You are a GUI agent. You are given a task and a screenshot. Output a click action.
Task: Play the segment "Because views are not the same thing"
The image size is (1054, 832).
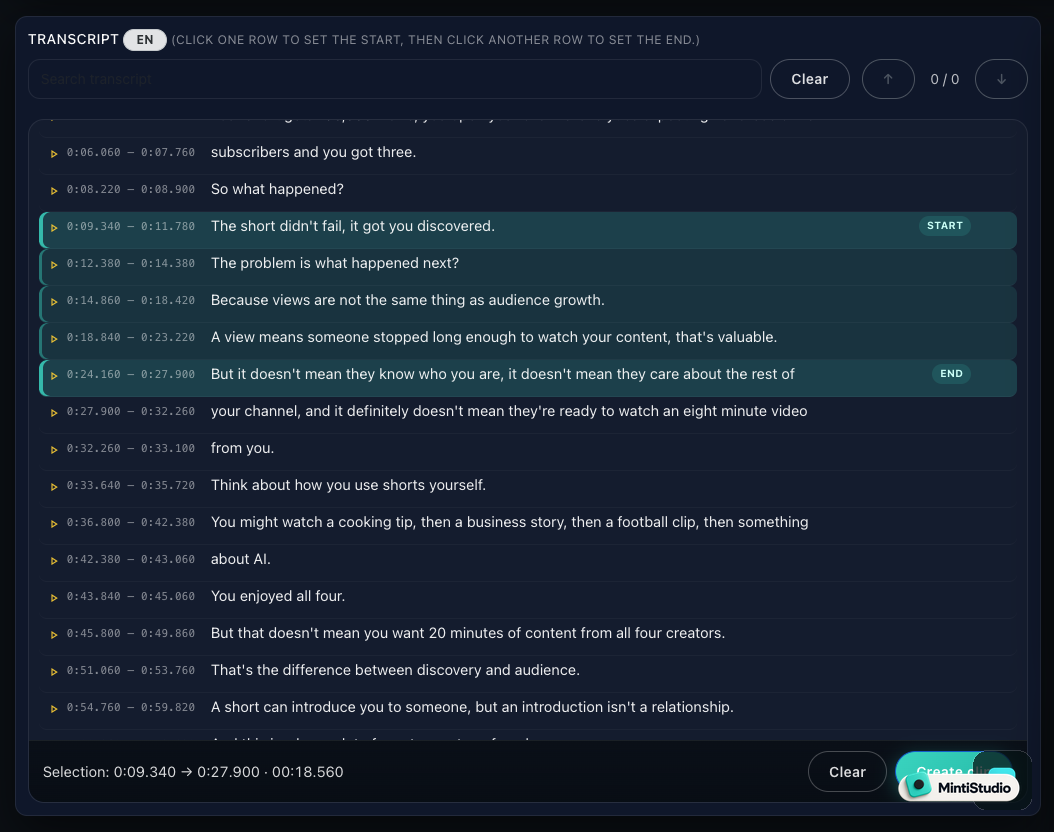point(54,302)
